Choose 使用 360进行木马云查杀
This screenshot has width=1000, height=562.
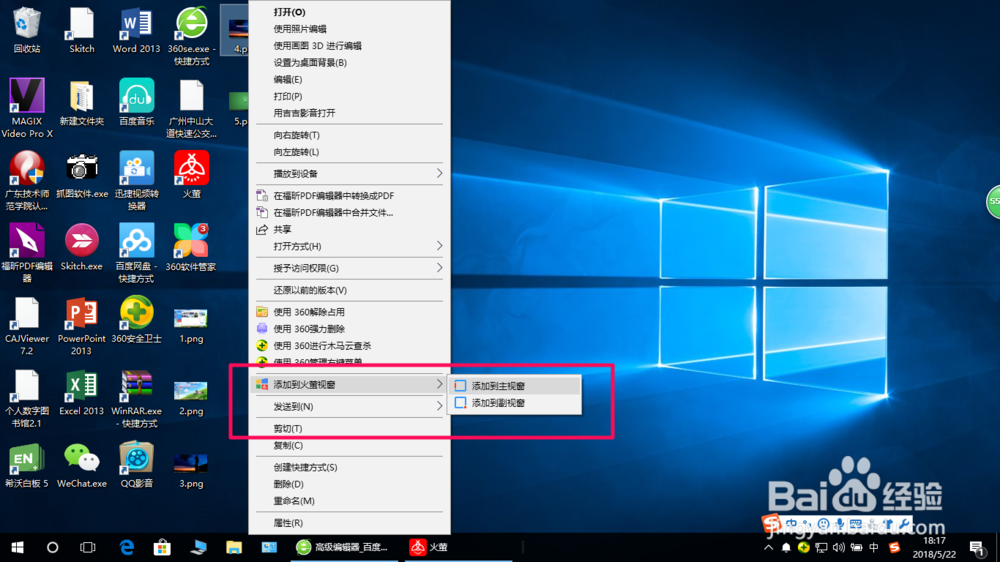tap(349, 346)
